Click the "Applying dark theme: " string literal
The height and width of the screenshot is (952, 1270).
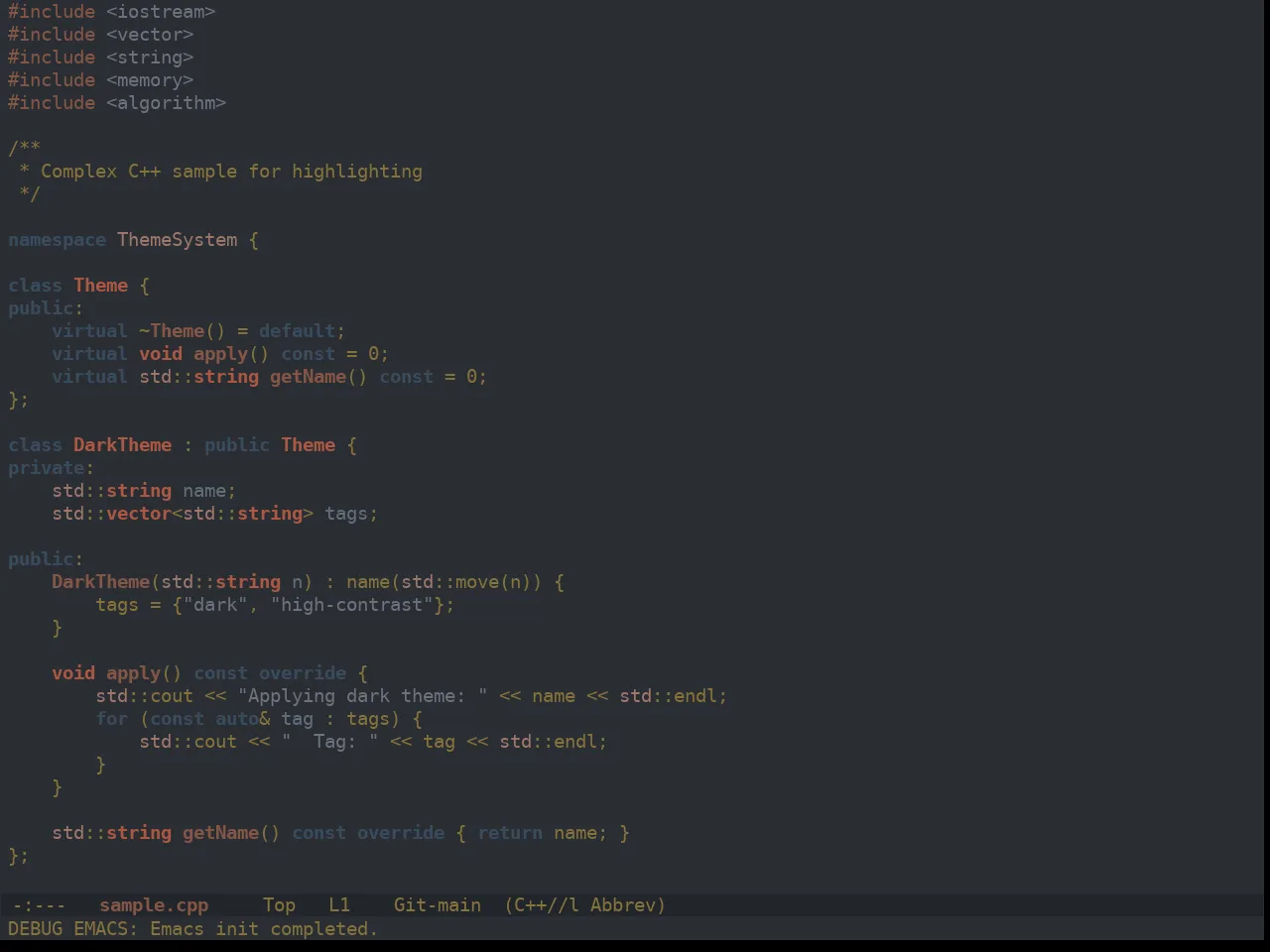[362, 696]
